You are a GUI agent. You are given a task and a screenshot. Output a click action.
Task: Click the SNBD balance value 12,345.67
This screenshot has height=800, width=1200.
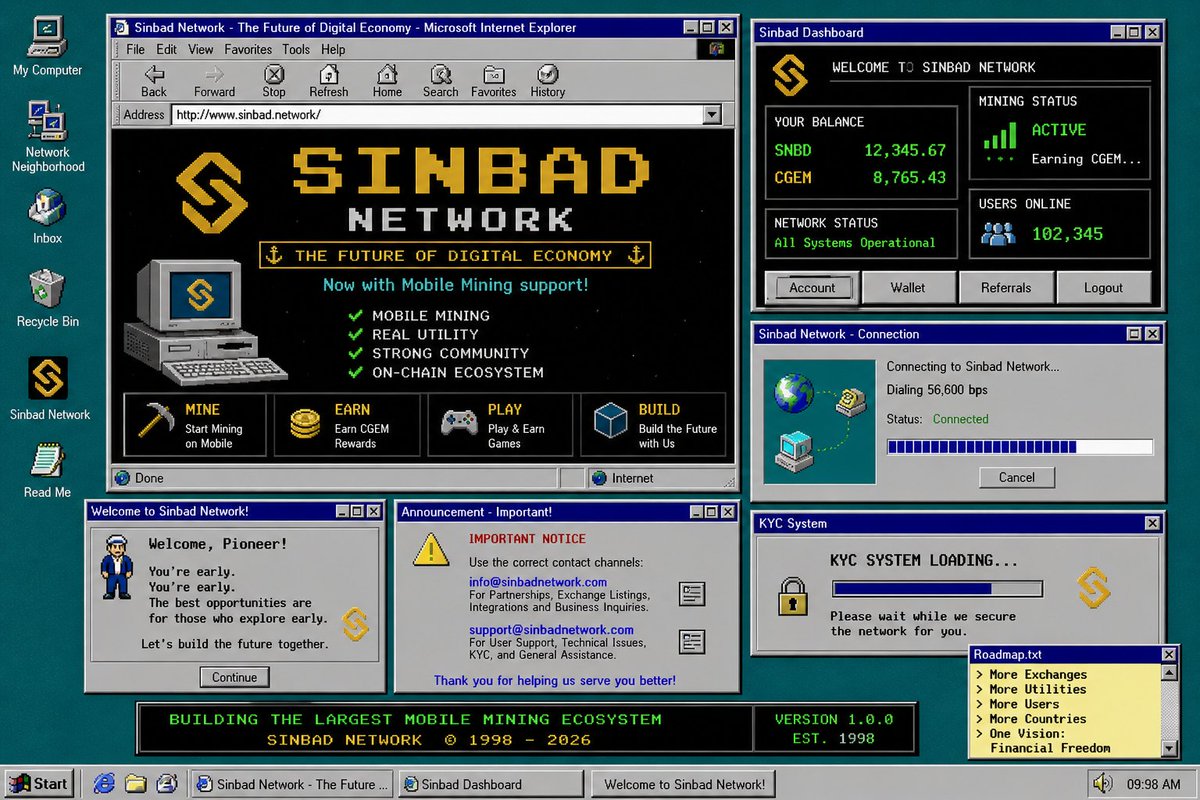point(905,151)
